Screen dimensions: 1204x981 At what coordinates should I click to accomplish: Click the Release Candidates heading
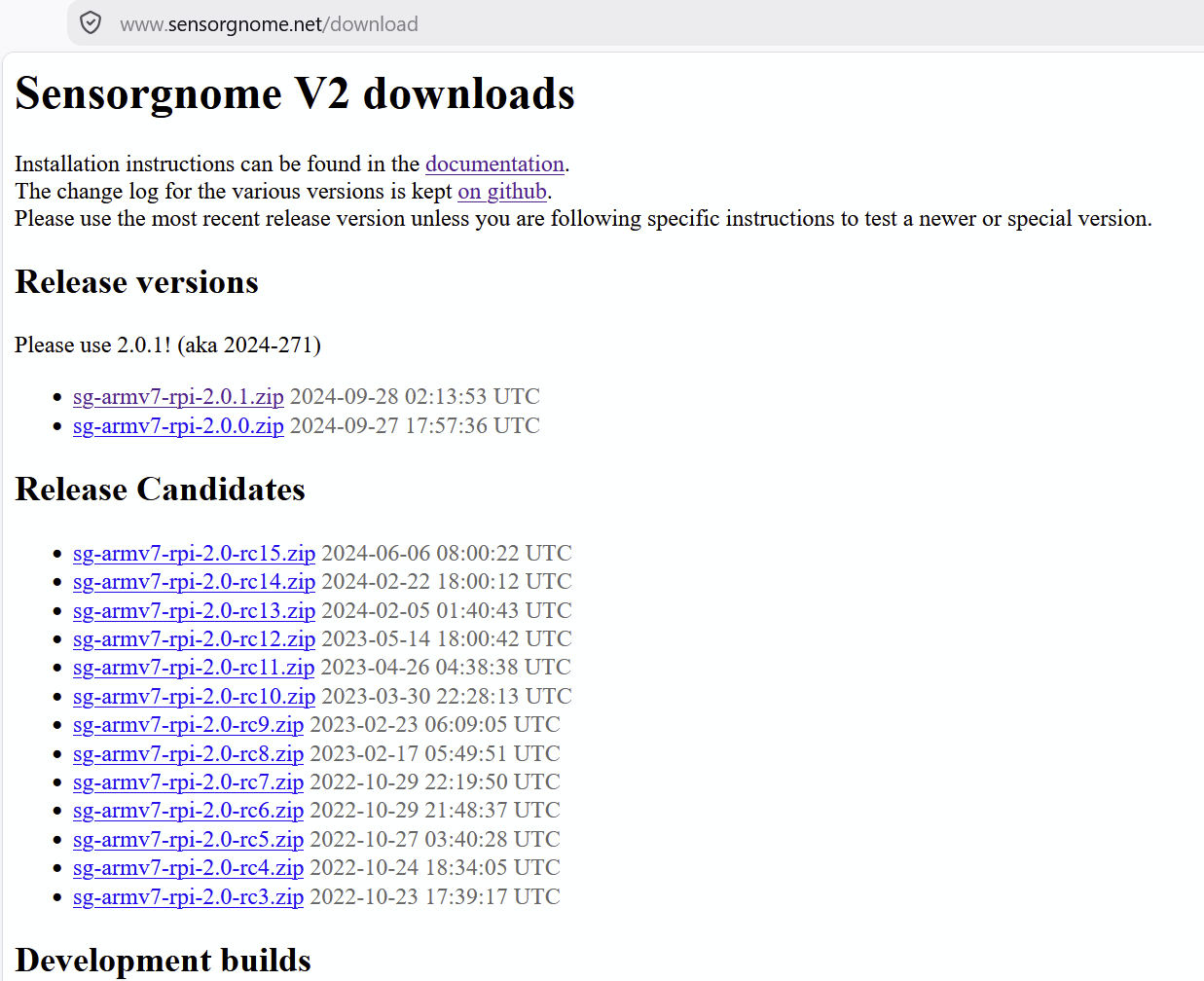[161, 490]
